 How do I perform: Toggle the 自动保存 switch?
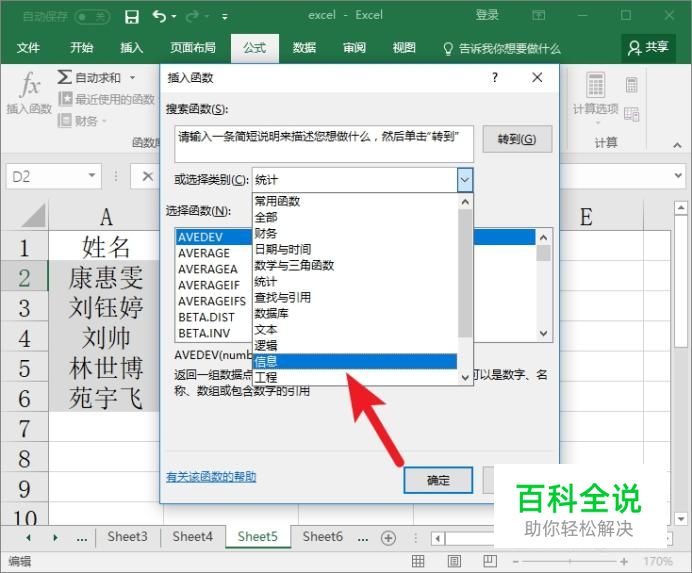coord(92,17)
